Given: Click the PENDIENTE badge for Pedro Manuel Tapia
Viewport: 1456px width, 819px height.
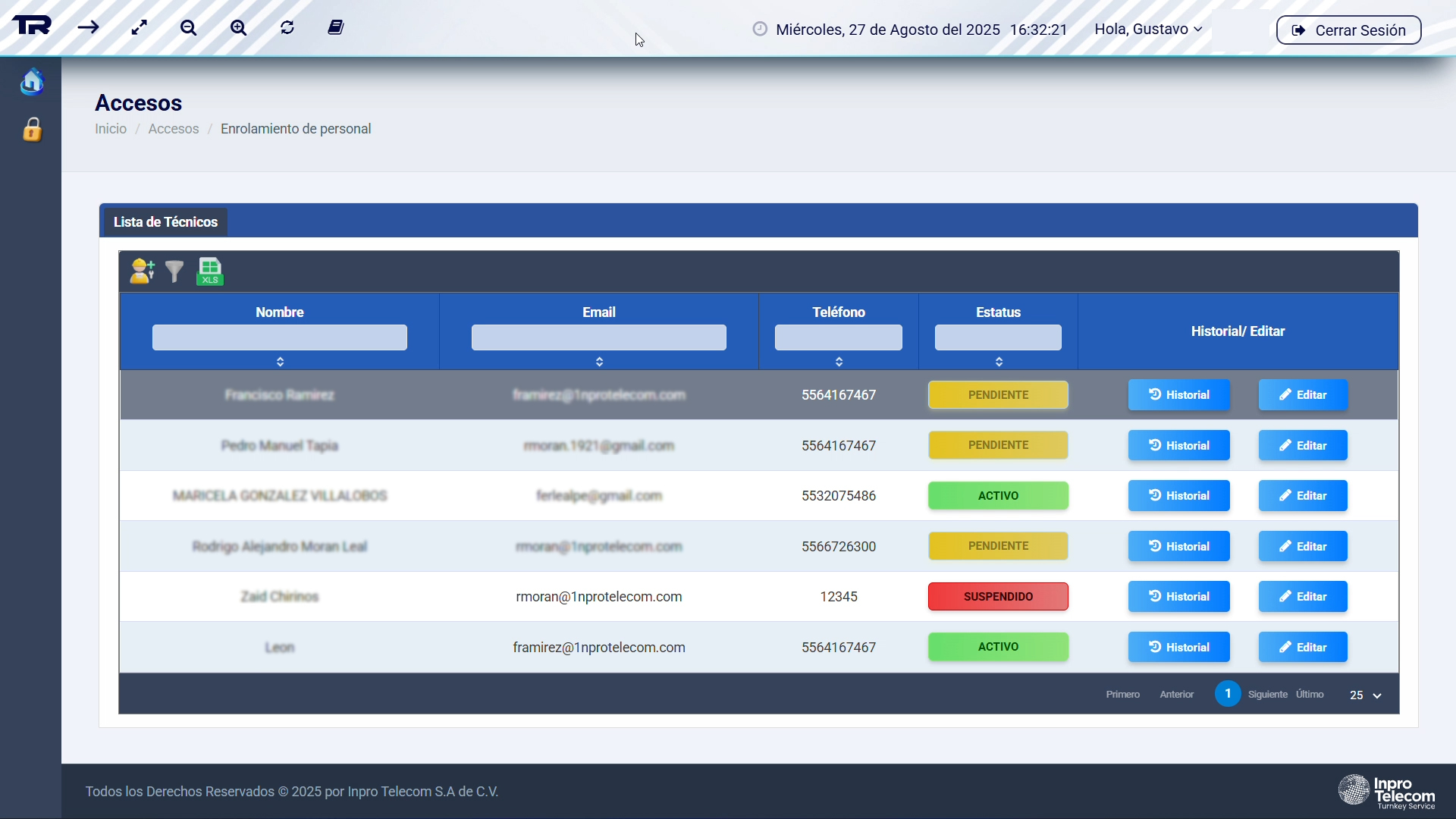Looking at the screenshot, I should 998,445.
